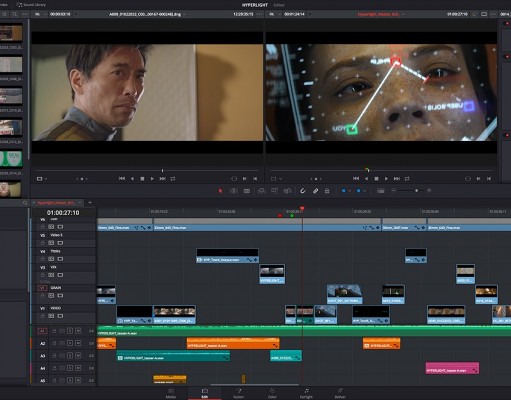Open source viewer options ellipsis menu
511x400 pixels.
pos(259,14)
